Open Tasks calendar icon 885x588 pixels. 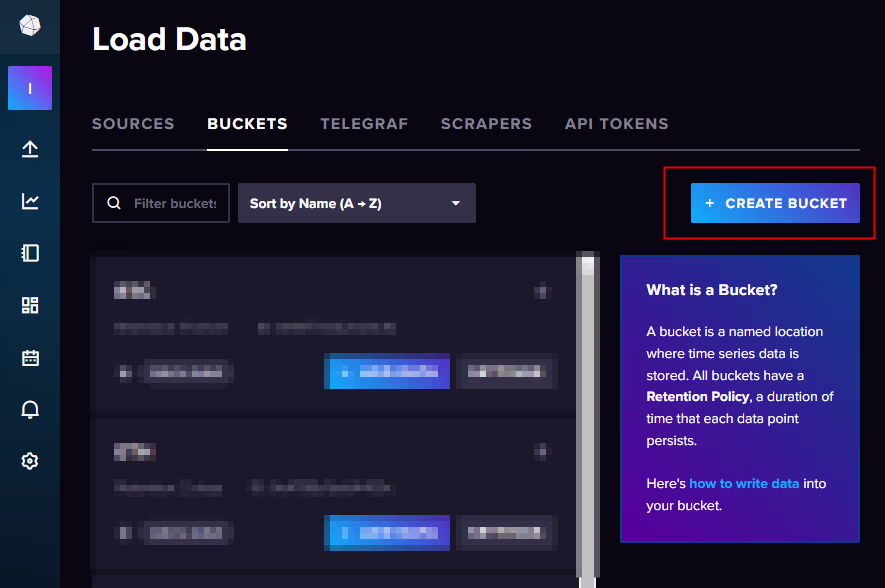coord(30,358)
